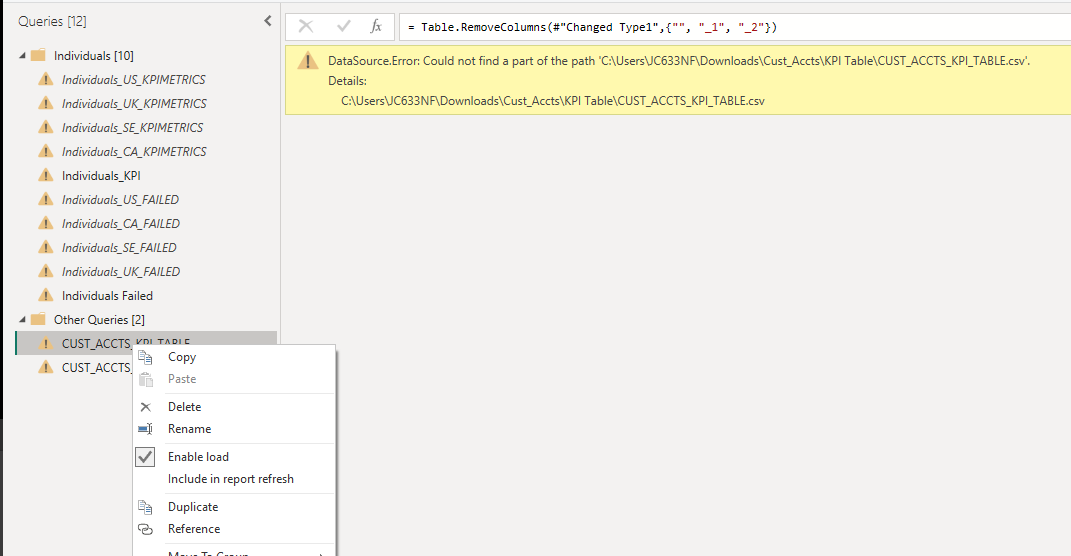Screen dimensions: 1071x556
Task: Click the Copy icon in context menu
Action: (145, 357)
